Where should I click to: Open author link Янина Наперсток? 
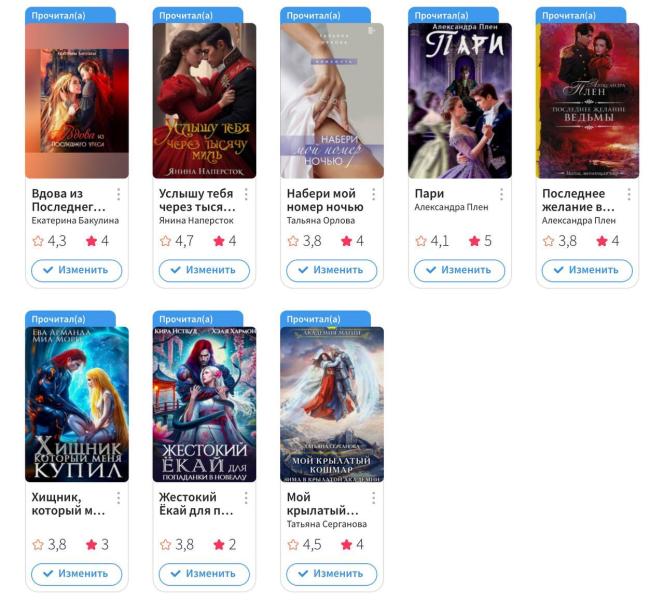196,221
